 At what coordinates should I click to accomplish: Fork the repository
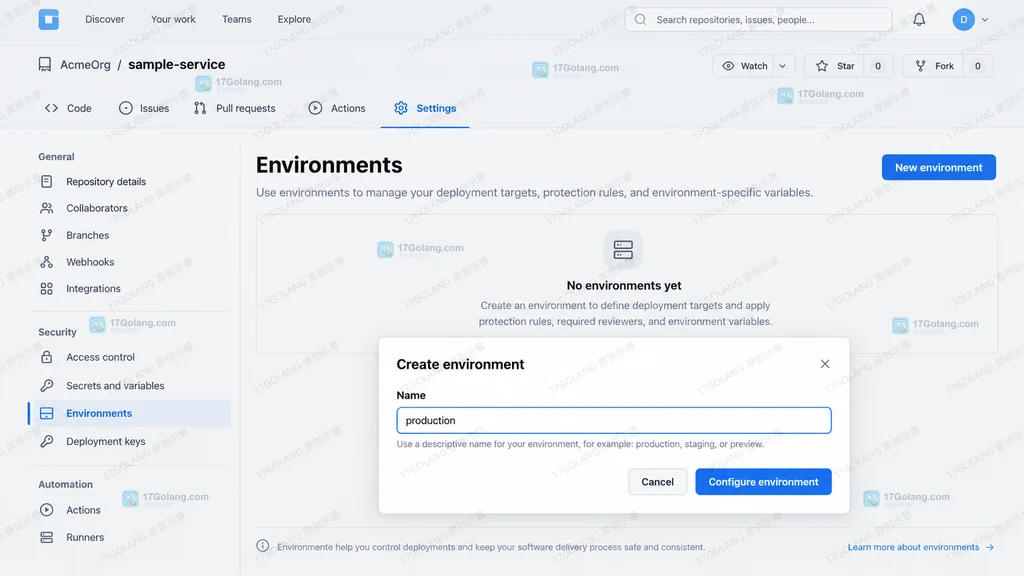coord(934,66)
